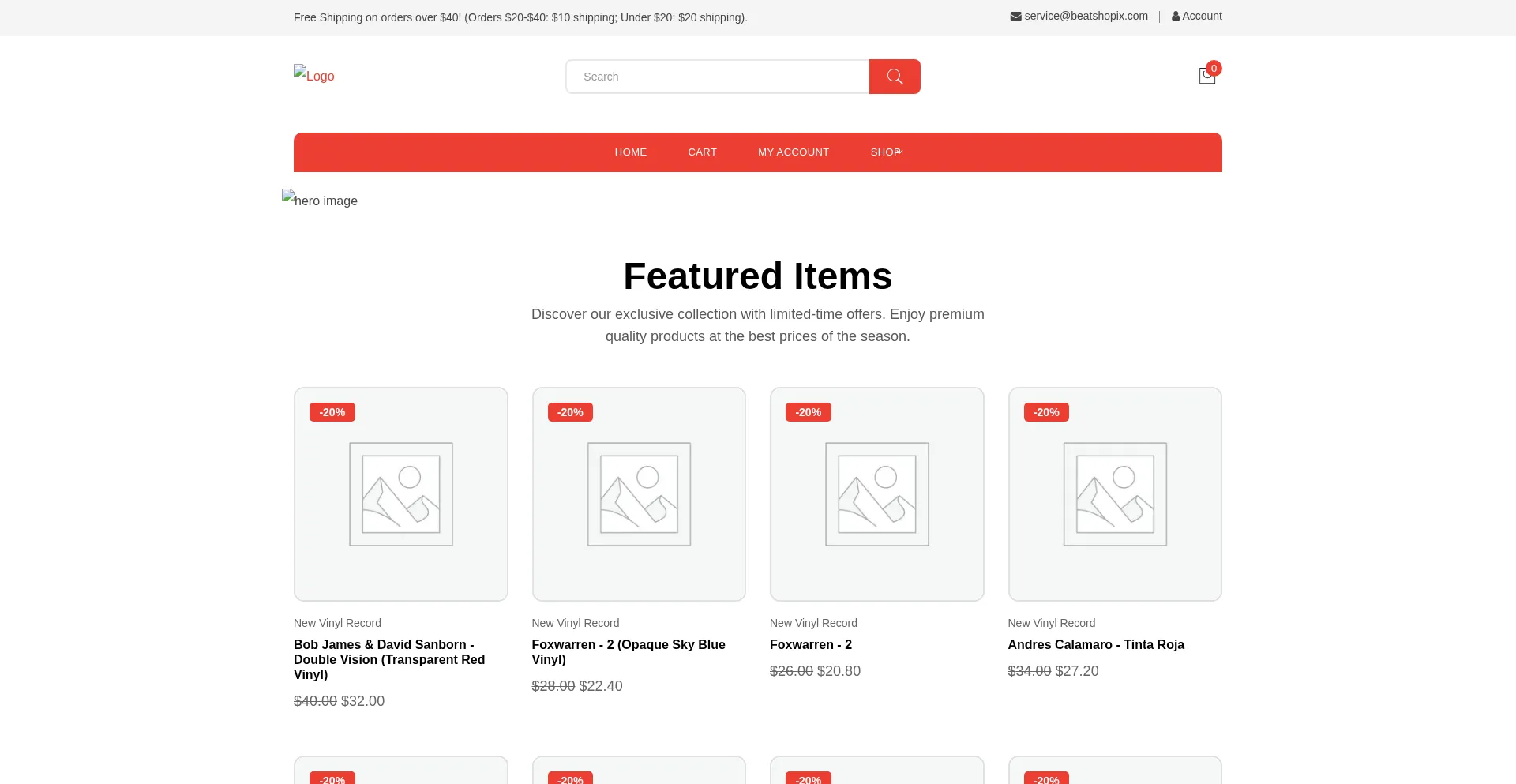Image resolution: width=1516 pixels, height=784 pixels.
Task: Click product image priced at $20.80
Action: click(x=877, y=494)
